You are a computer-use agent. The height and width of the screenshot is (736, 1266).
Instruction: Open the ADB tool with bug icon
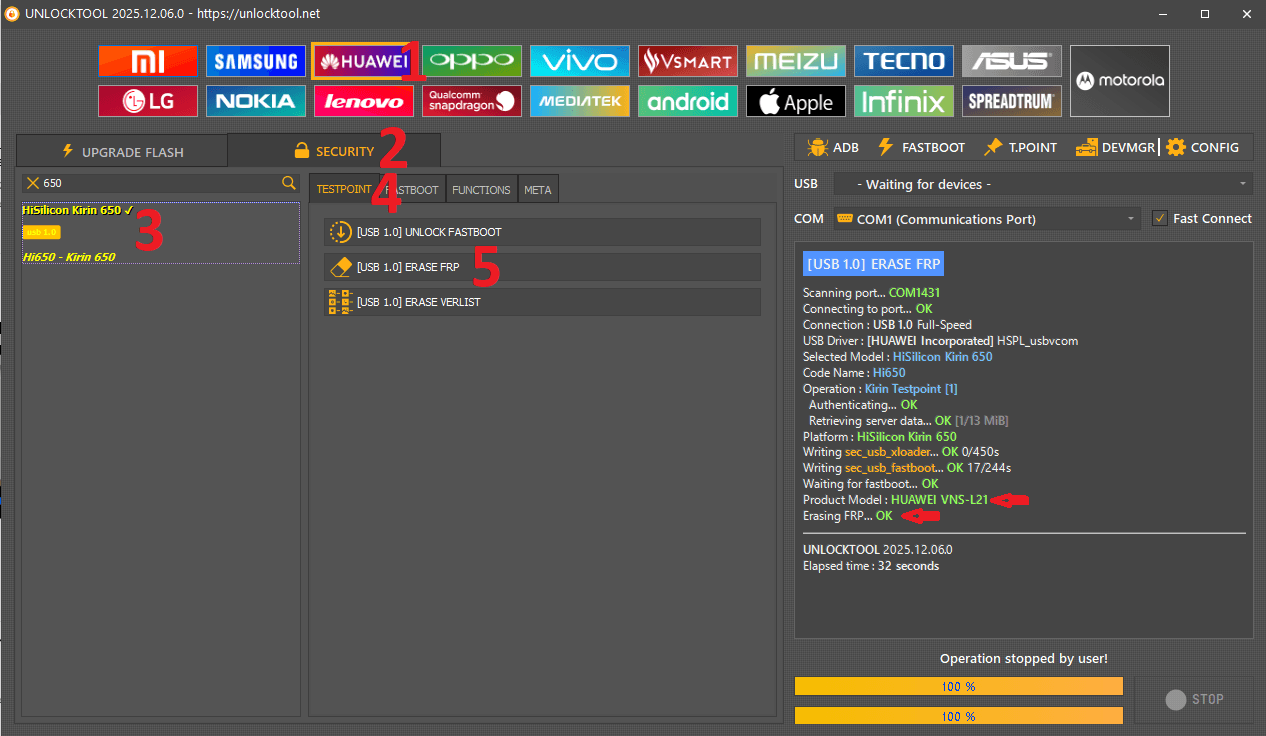tap(833, 147)
